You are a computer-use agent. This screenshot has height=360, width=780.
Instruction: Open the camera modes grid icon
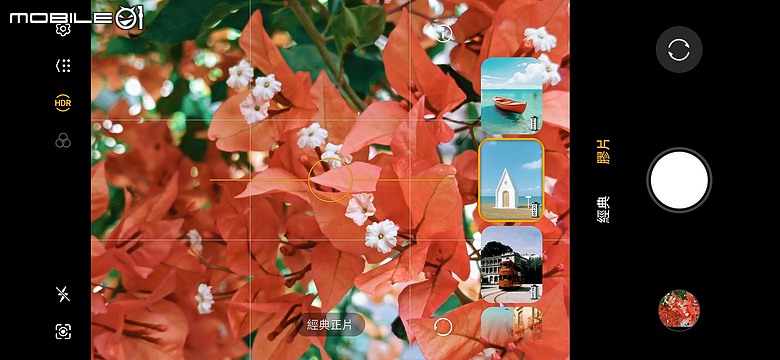[x=63, y=66]
